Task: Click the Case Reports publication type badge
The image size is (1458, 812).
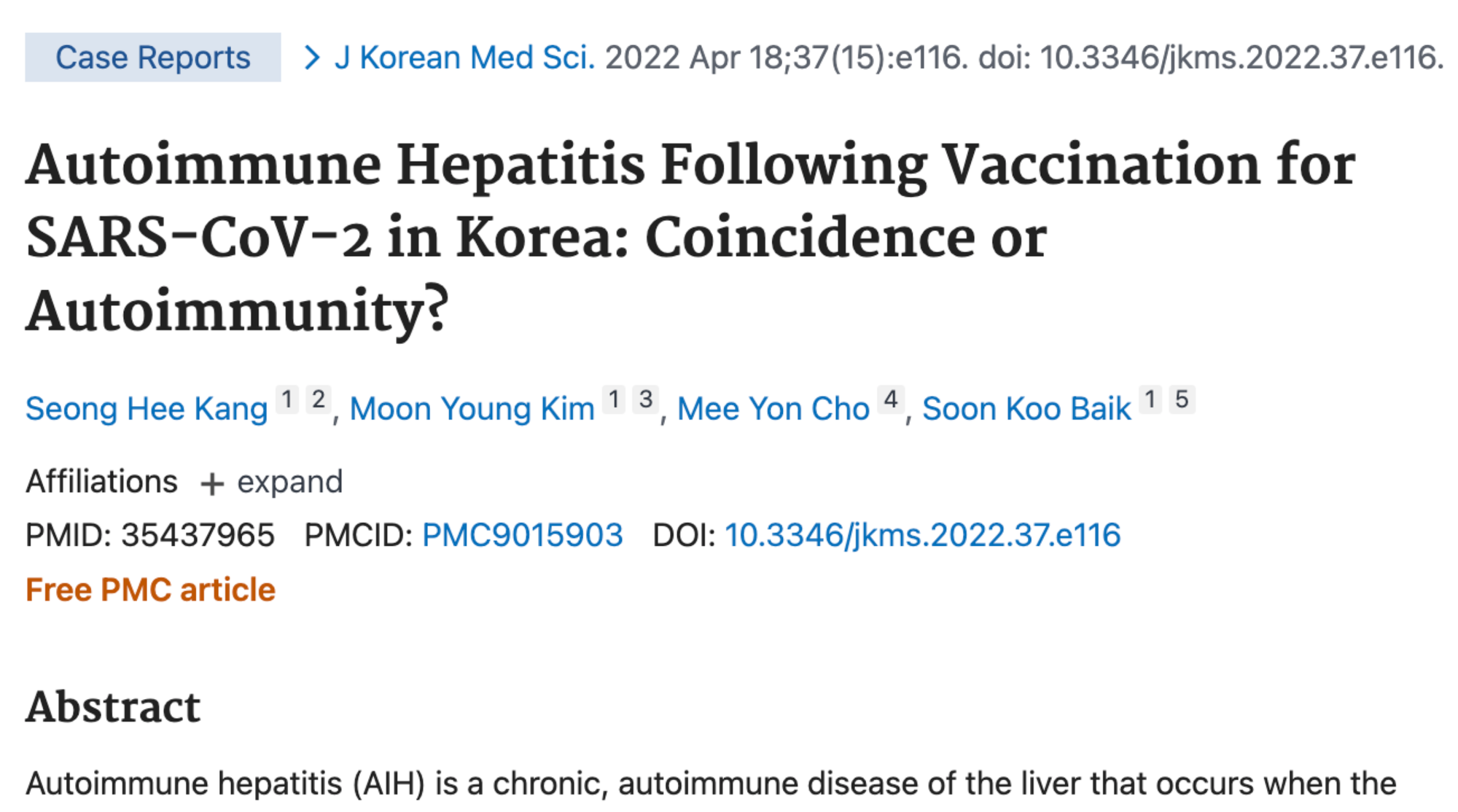Action: pyautogui.click(x=152, y=57)
